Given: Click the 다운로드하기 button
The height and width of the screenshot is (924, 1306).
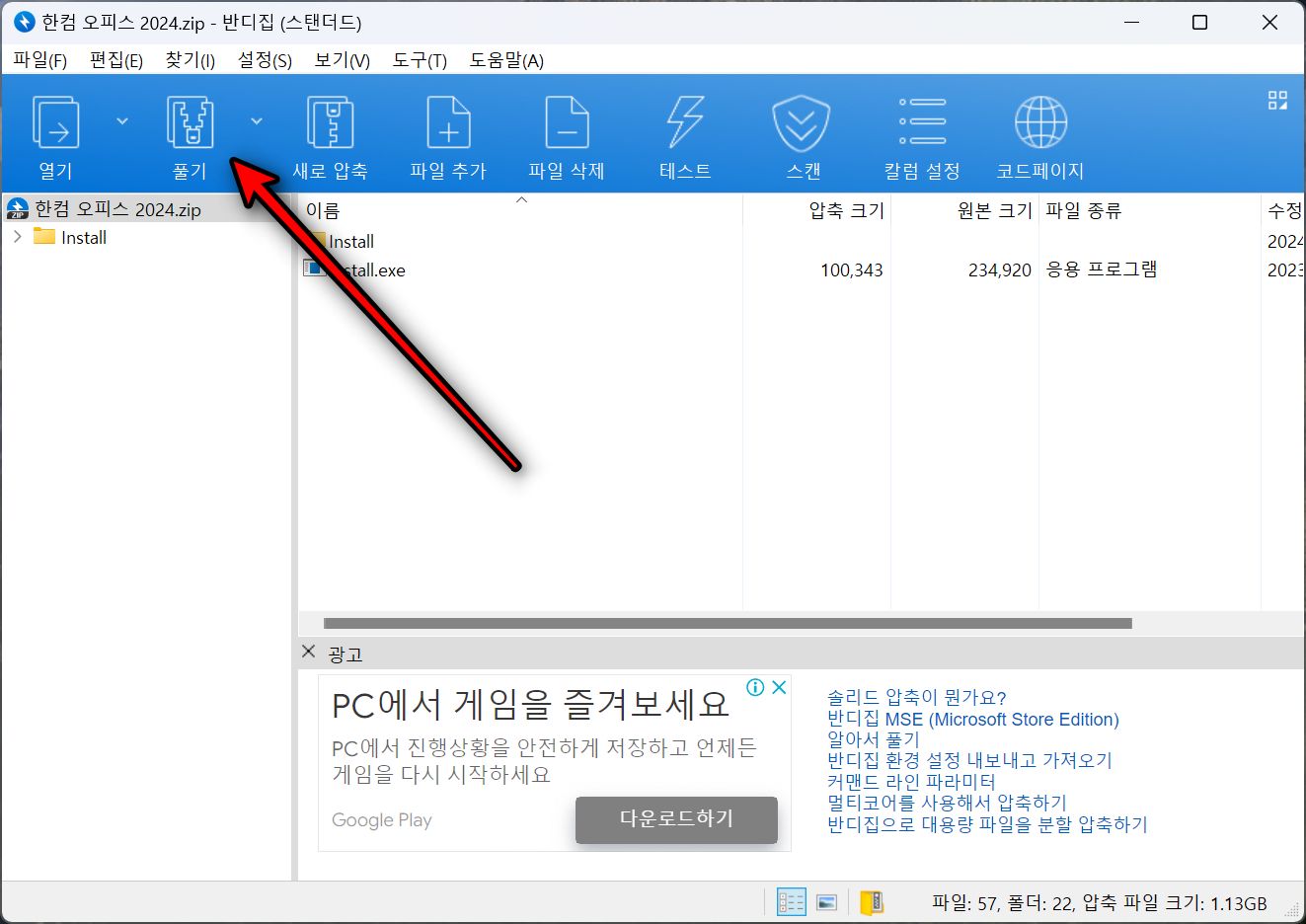Looking at the screenshot, I should coord(676,818).
